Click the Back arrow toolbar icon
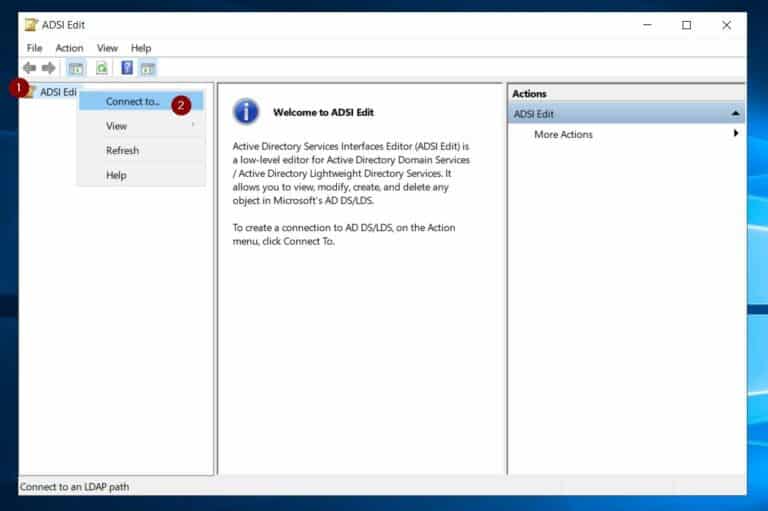Screen dimensions: 768x511 [x=29, y=68]
